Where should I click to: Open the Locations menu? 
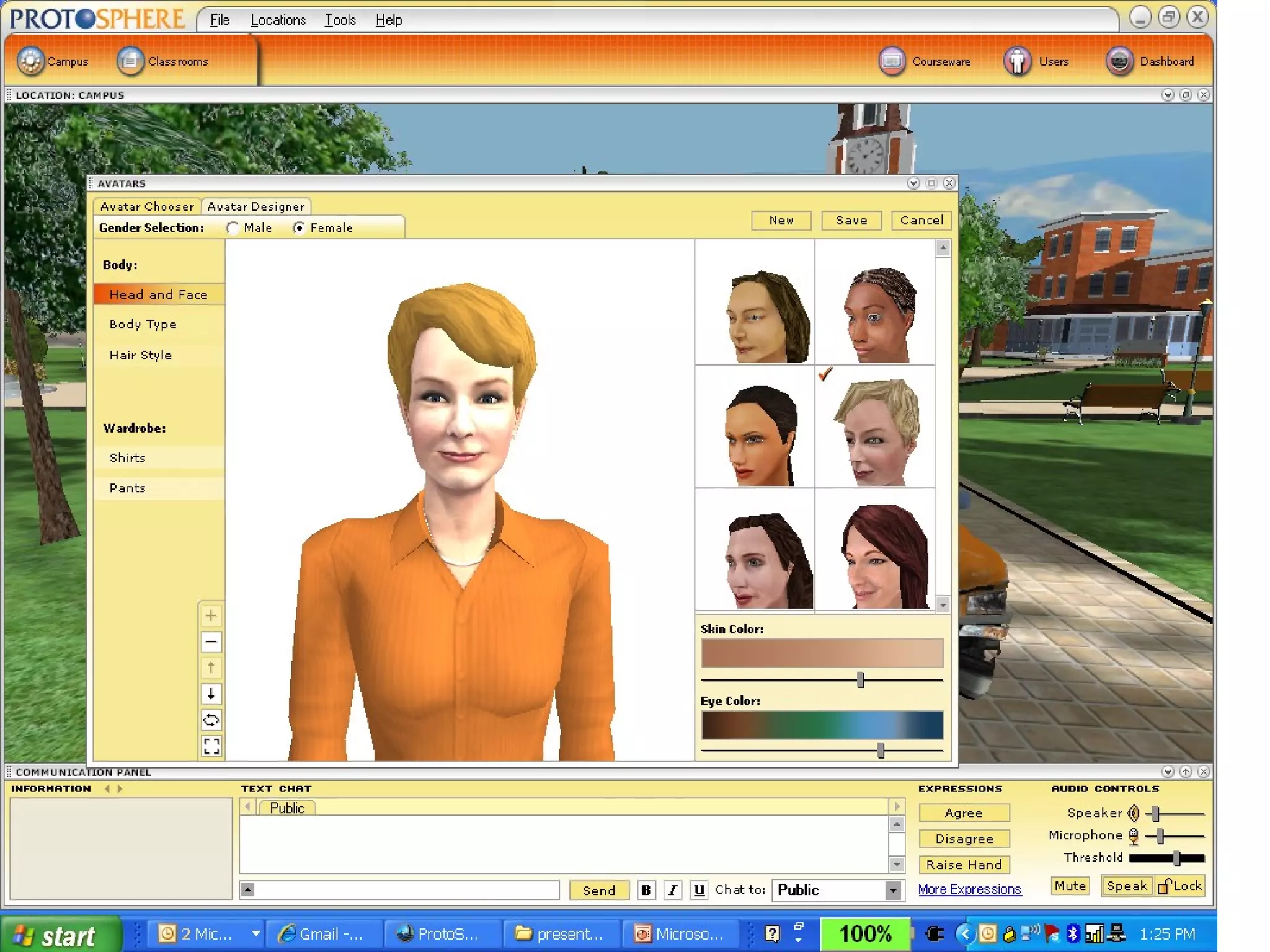(278, 20)
